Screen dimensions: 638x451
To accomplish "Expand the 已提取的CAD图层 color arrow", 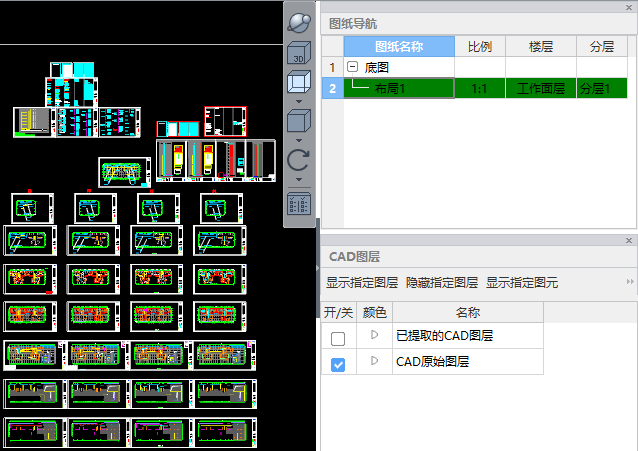I will (x=374, y=336).
